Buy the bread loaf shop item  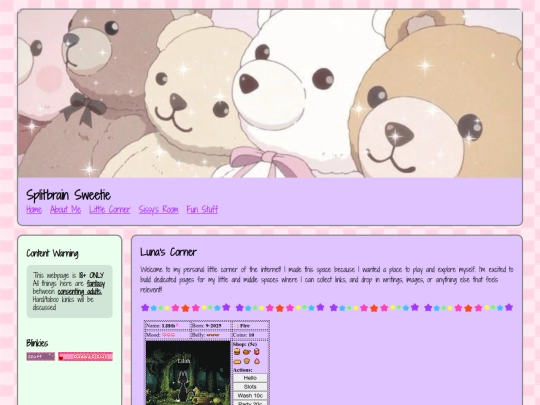point(237,361)
